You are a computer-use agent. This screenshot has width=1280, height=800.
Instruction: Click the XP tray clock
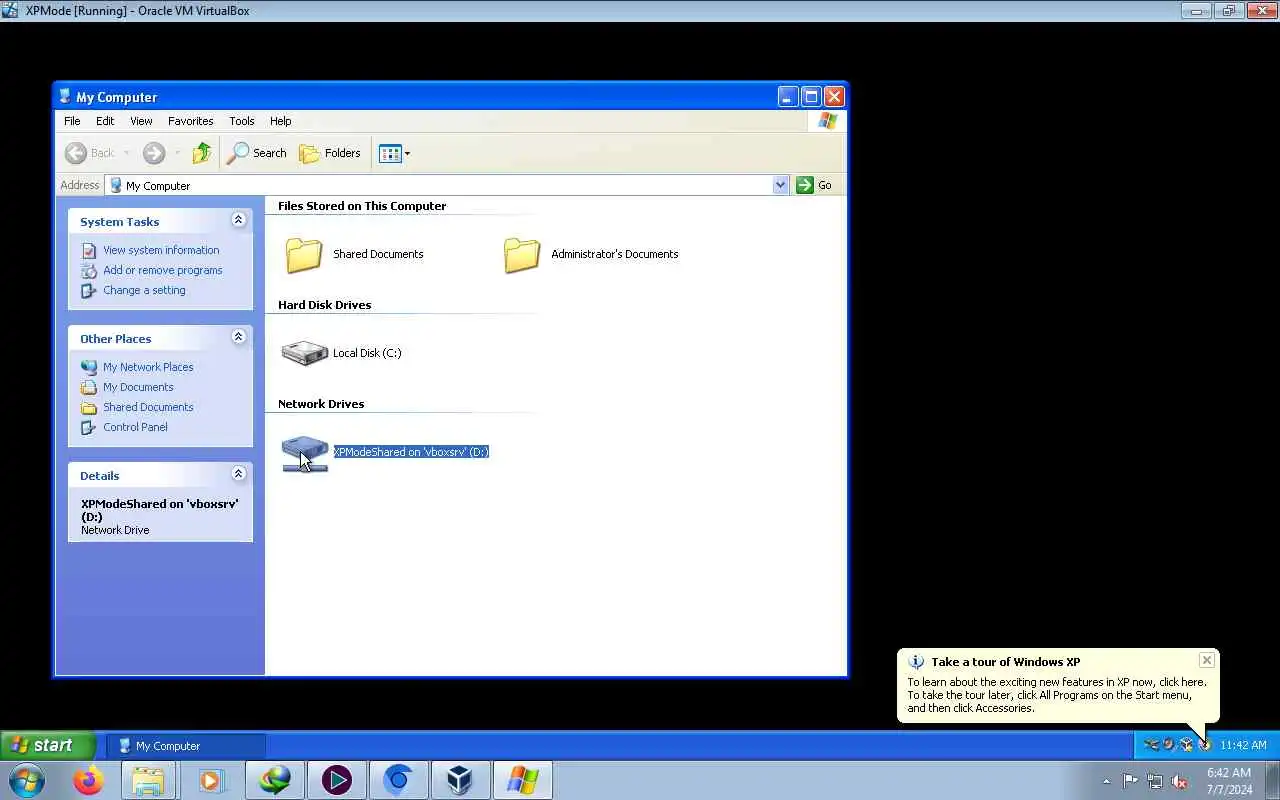click(x=1243, y=745)
